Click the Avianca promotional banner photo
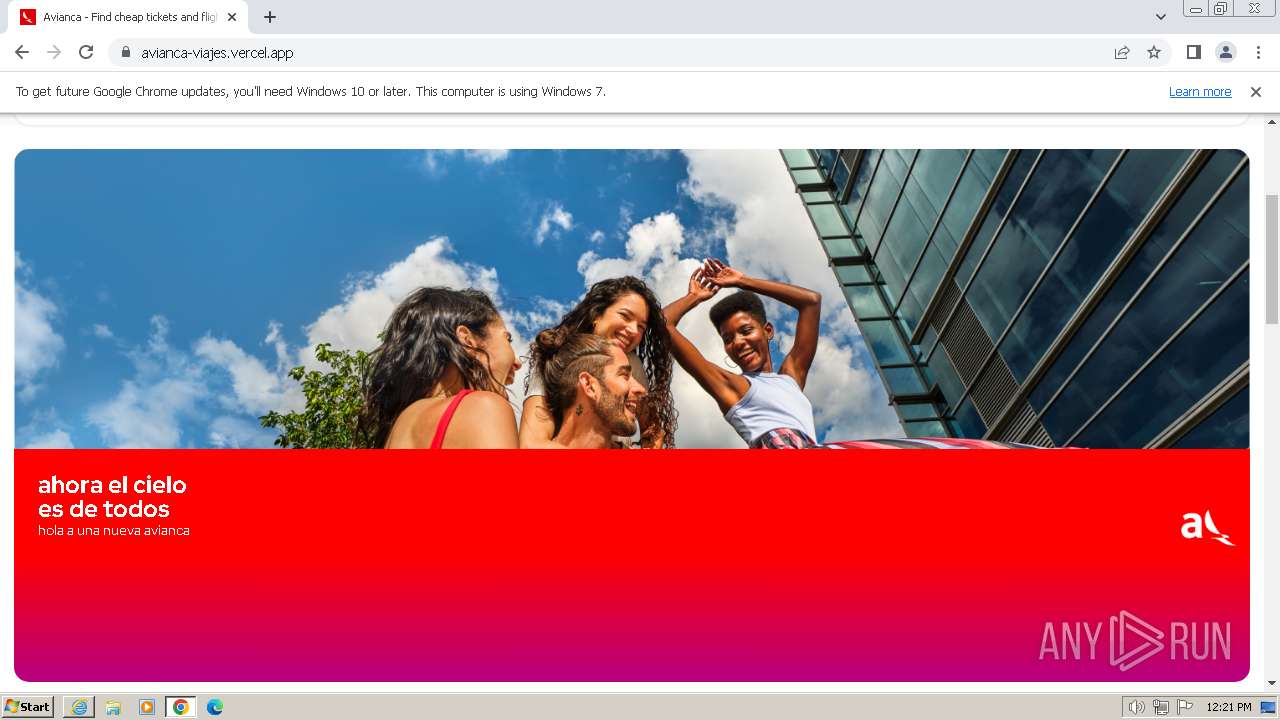 (x=632, y=299)
